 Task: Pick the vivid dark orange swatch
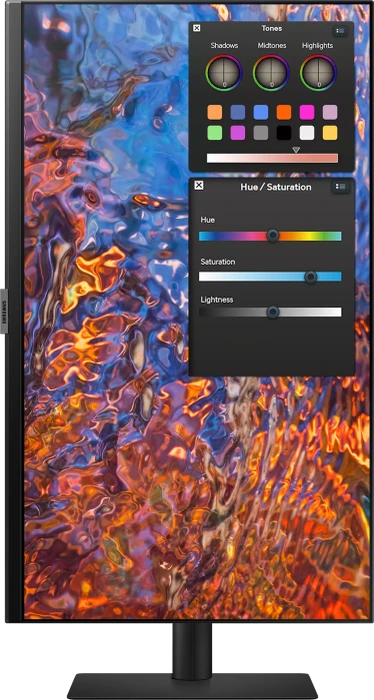(284, 112)
